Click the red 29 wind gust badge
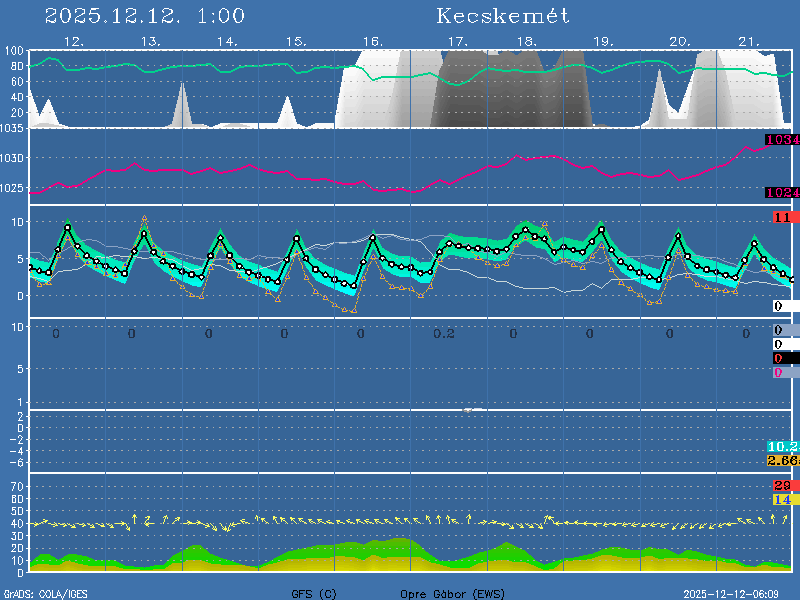The height and width of the screenshot is (600, 800). pos(783,485)
